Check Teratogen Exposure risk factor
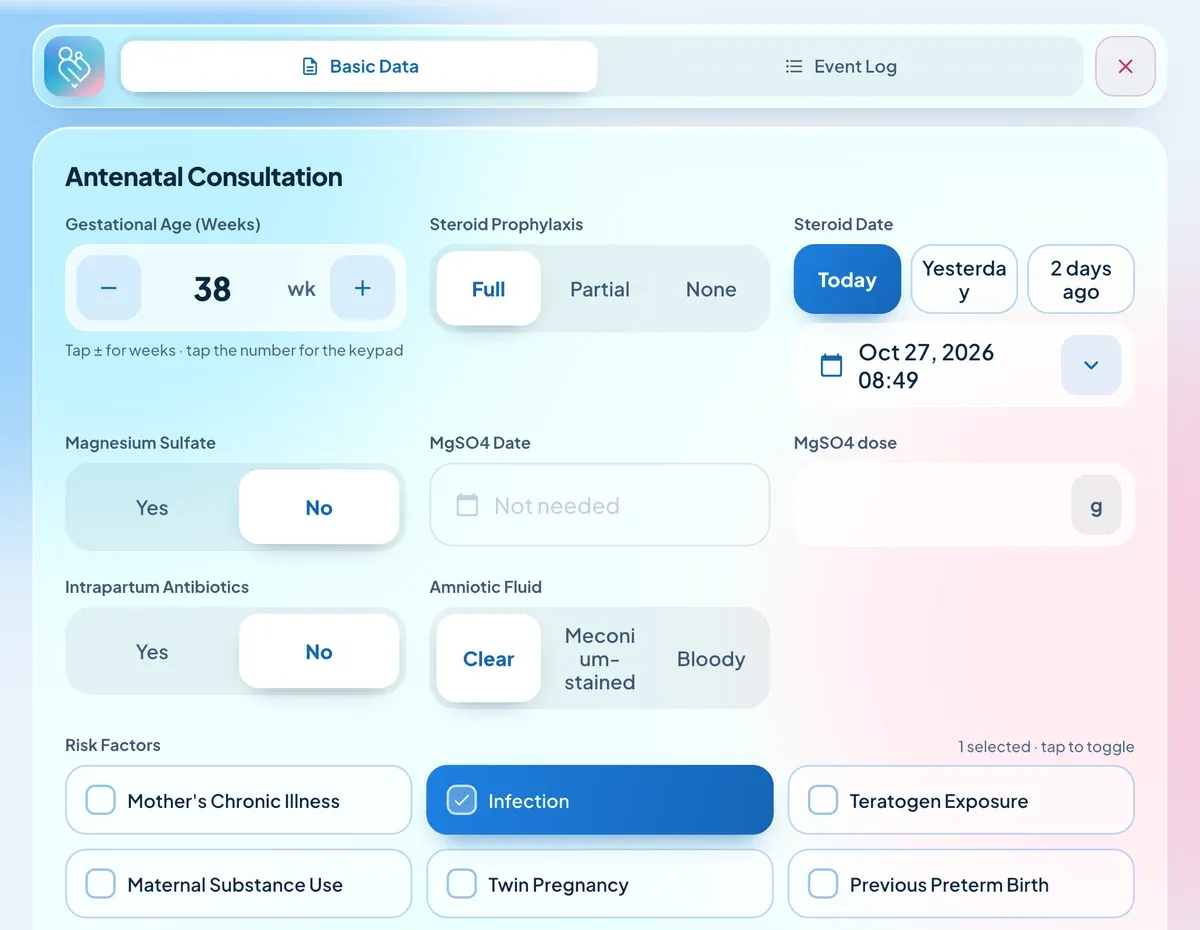1200x930 pixels. [961, 800]
